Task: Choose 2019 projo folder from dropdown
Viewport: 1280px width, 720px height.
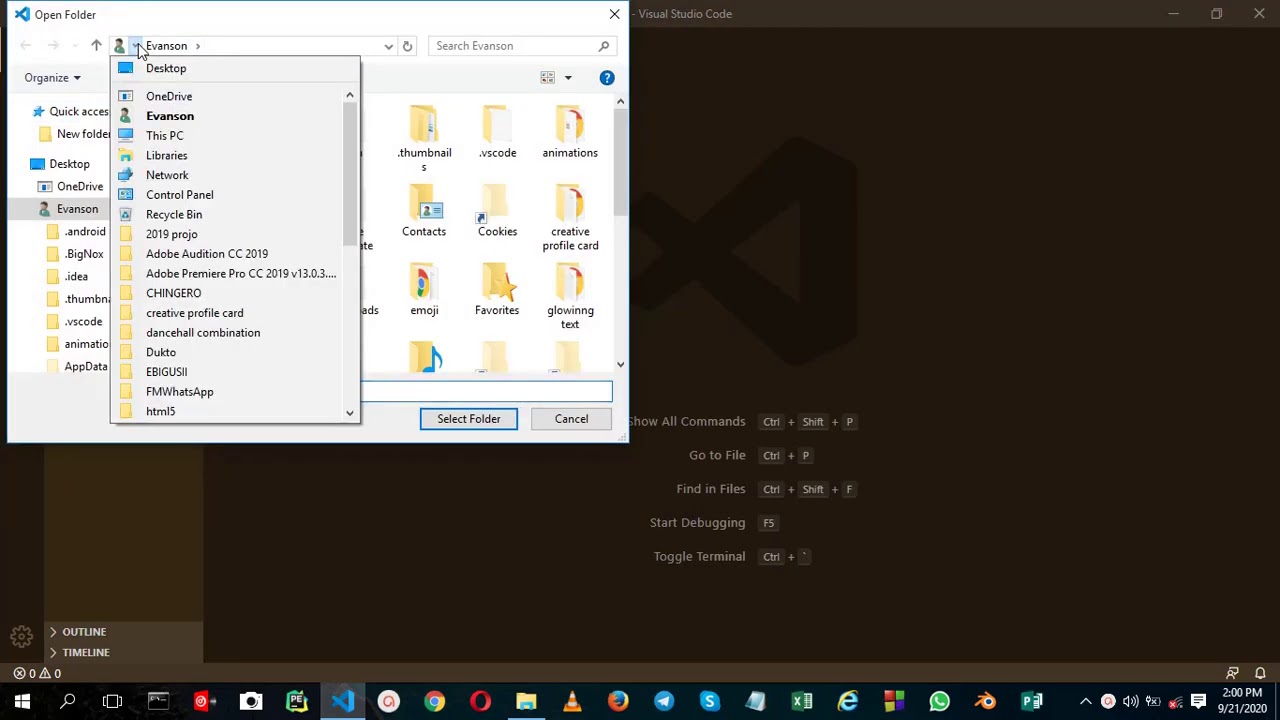Action: click(x=171, y=234)
